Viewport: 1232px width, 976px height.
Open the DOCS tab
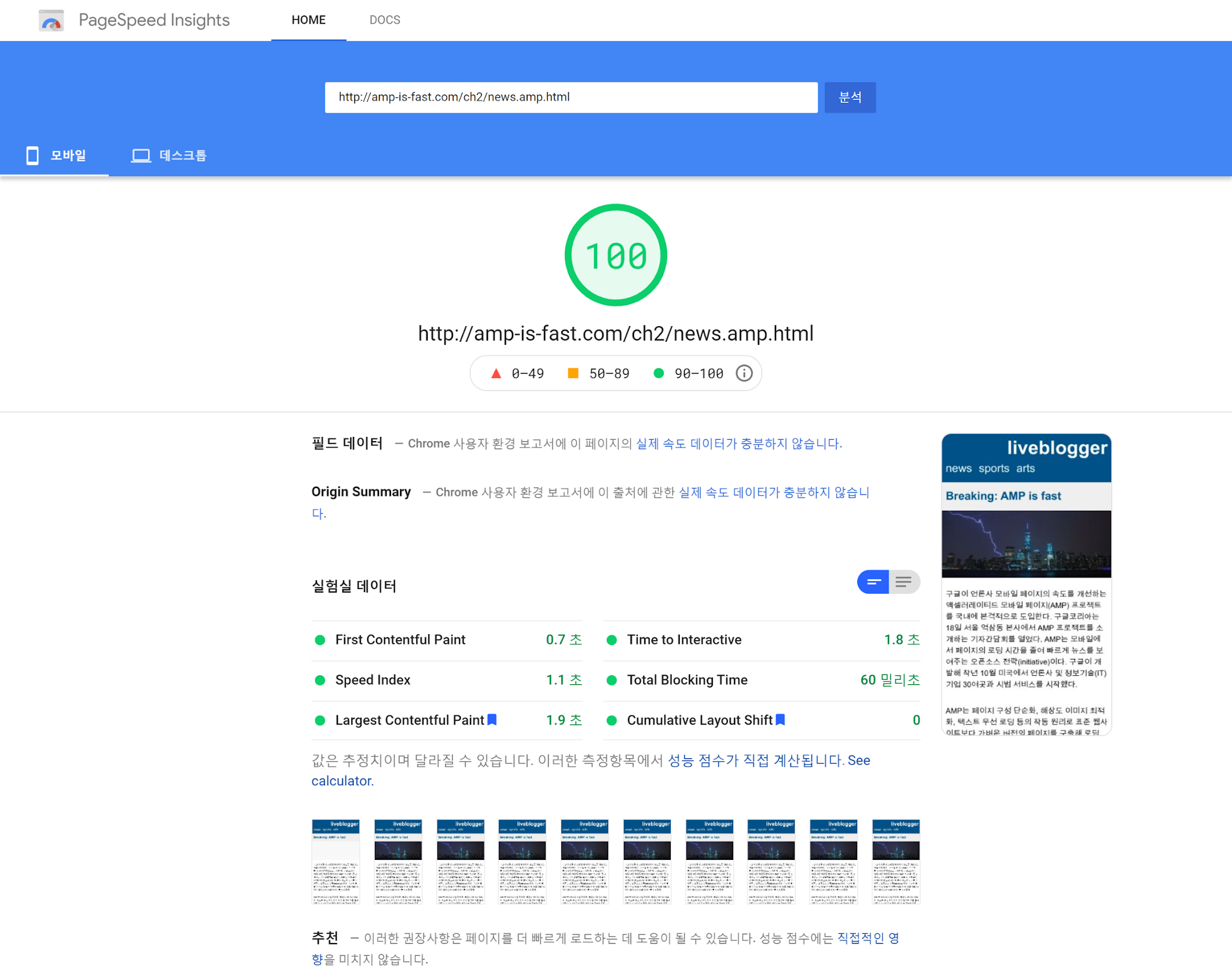(x=385, y=20)
